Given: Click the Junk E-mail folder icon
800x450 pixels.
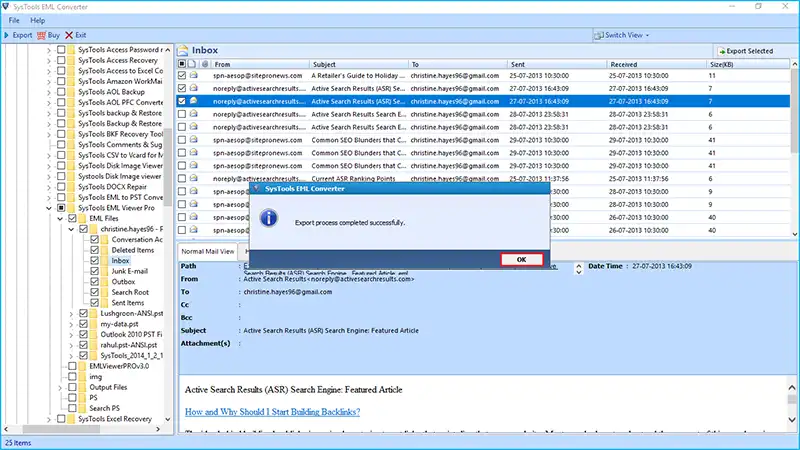Looking at the screenshot, I should [105, 271].
